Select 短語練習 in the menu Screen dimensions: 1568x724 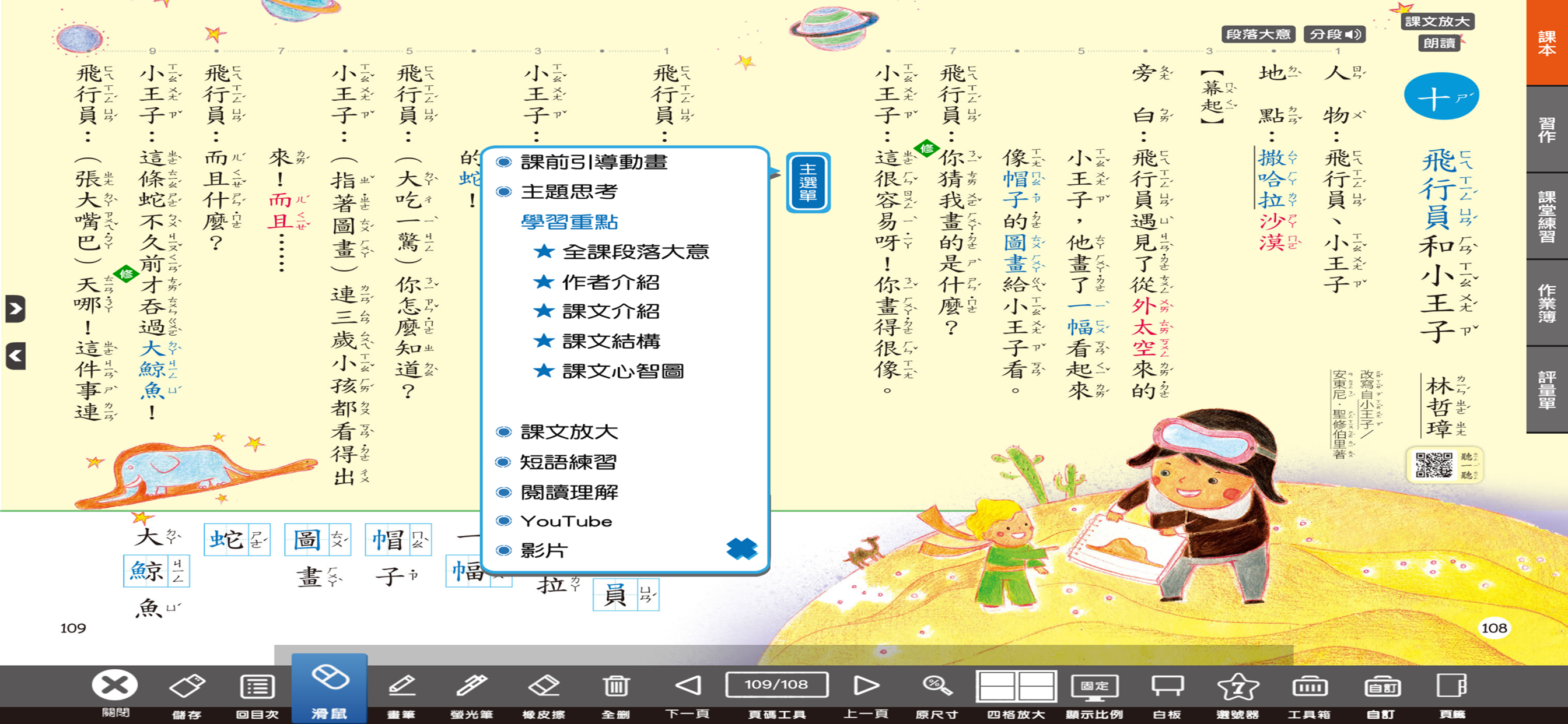pos(568,462)
